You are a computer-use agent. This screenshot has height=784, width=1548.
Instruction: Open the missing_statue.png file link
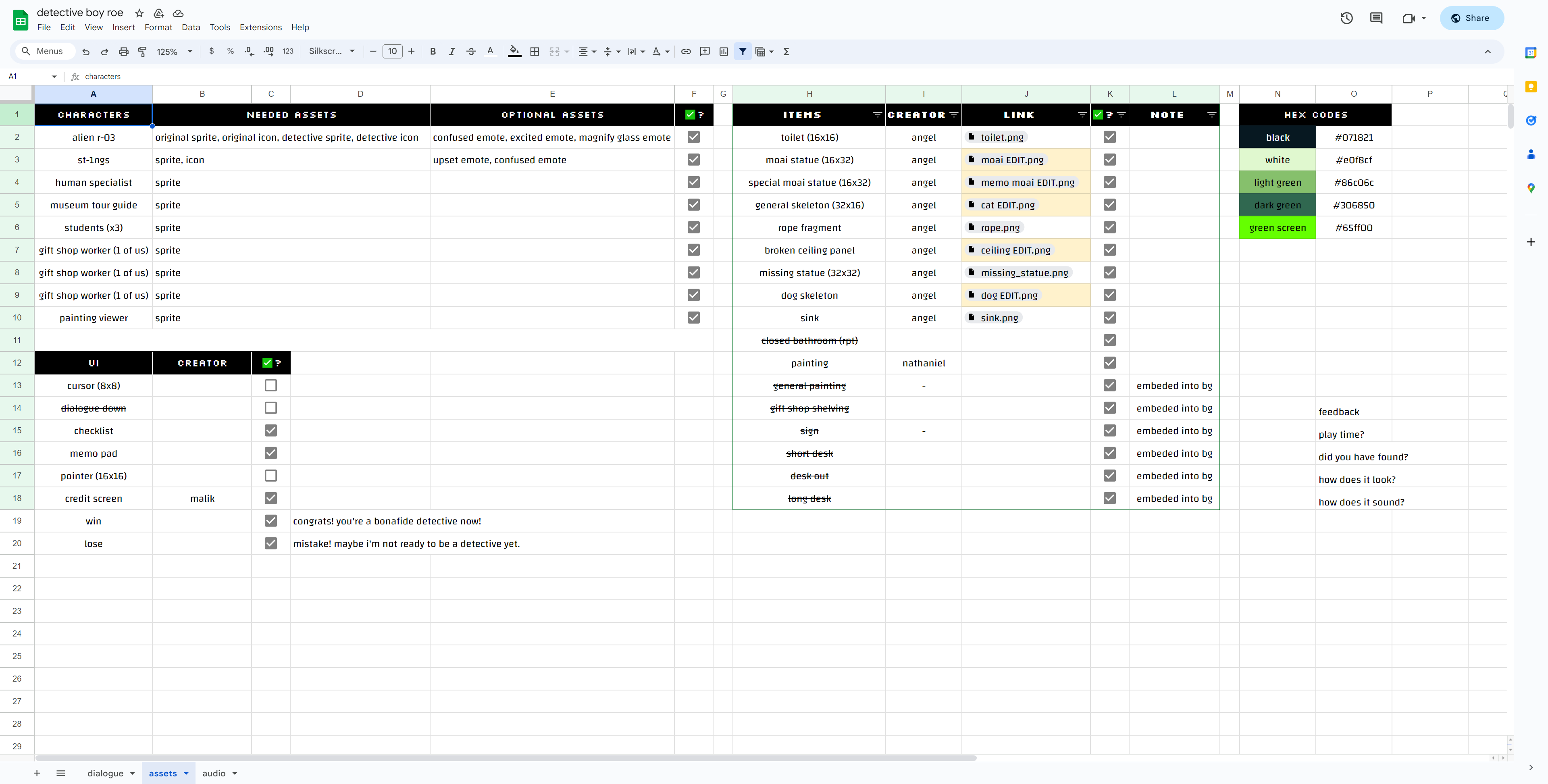(x=1019, y=273)
